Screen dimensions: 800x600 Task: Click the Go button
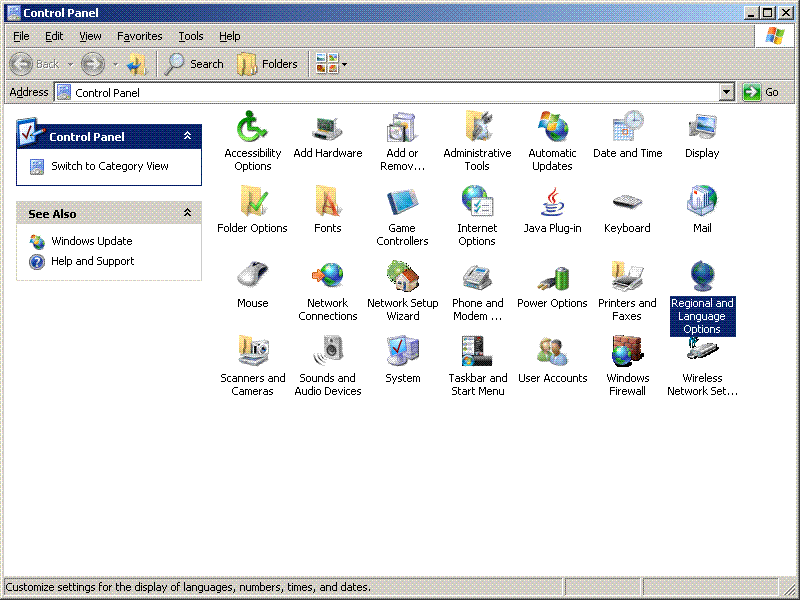pyautogui.click(x=761, y=92)
